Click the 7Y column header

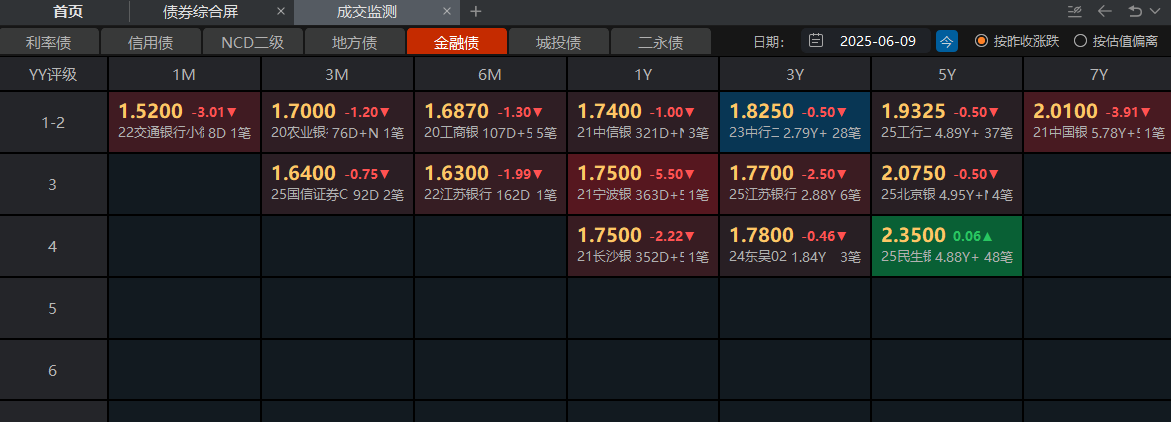coord(1097,74)
